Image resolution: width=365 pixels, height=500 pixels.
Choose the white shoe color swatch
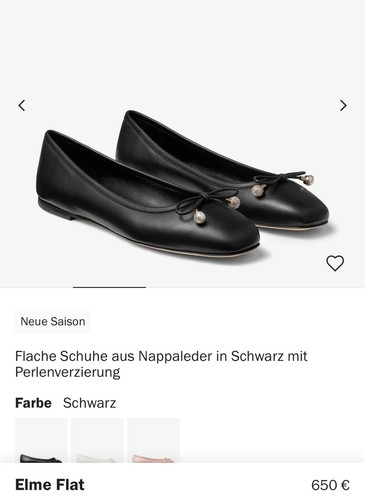(97, 440)
